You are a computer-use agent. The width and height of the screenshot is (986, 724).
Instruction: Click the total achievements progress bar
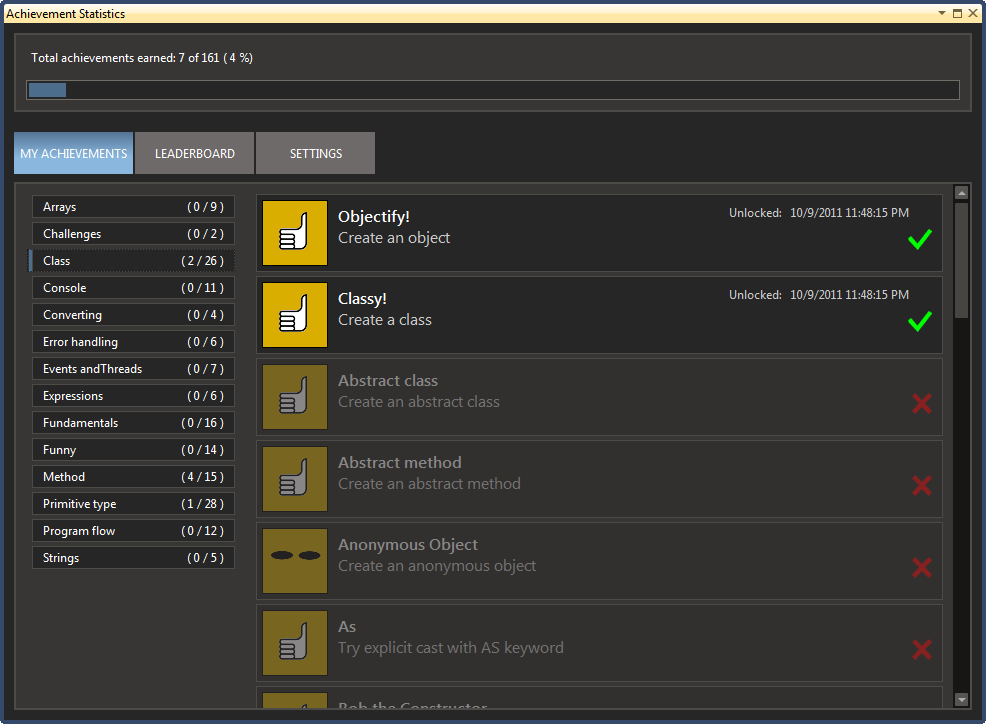[493, 90]
